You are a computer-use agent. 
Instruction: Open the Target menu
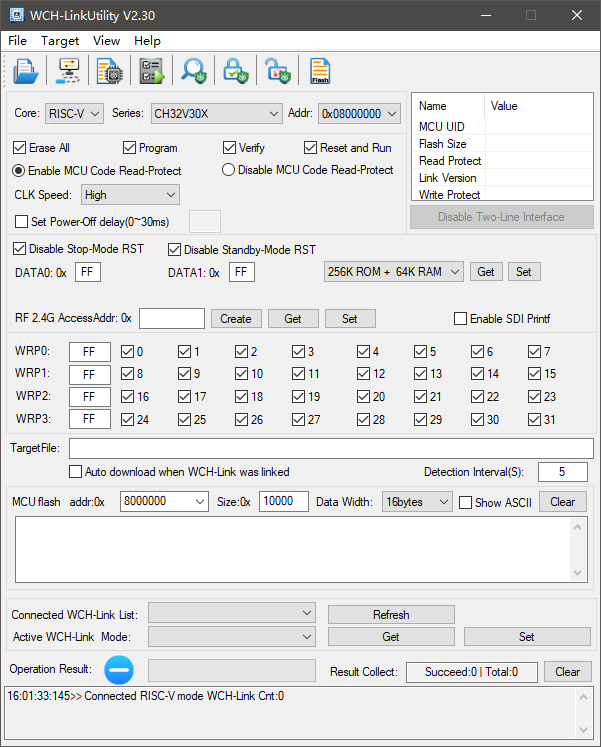60,41
